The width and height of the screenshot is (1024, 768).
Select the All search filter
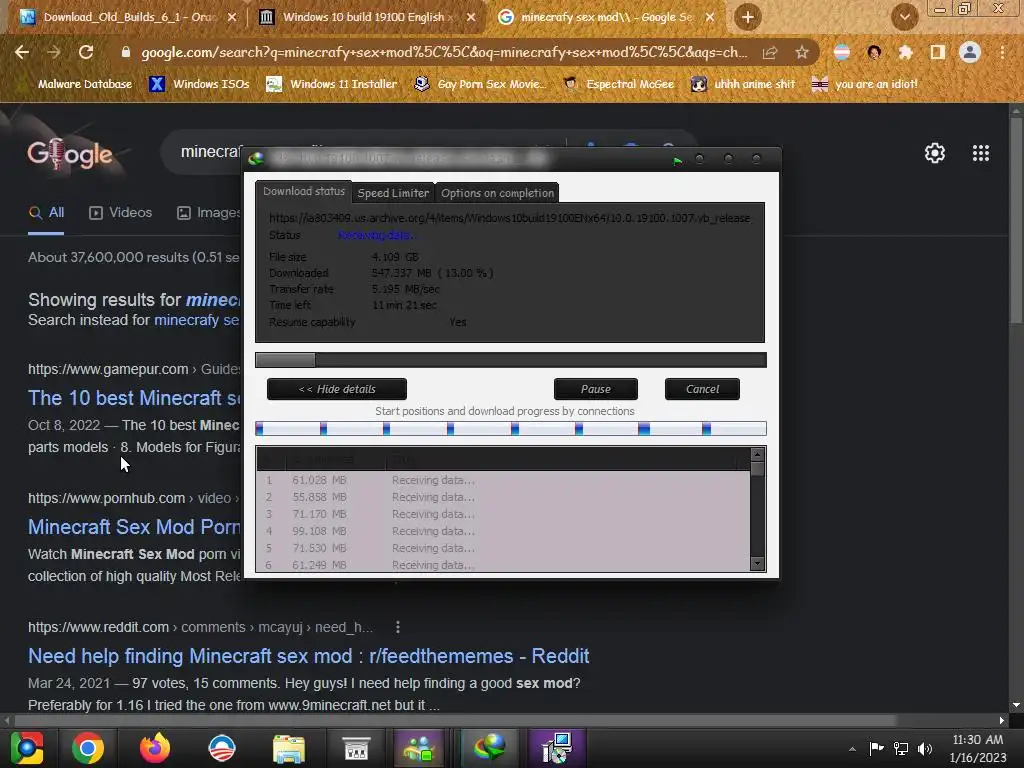point(46,212)
